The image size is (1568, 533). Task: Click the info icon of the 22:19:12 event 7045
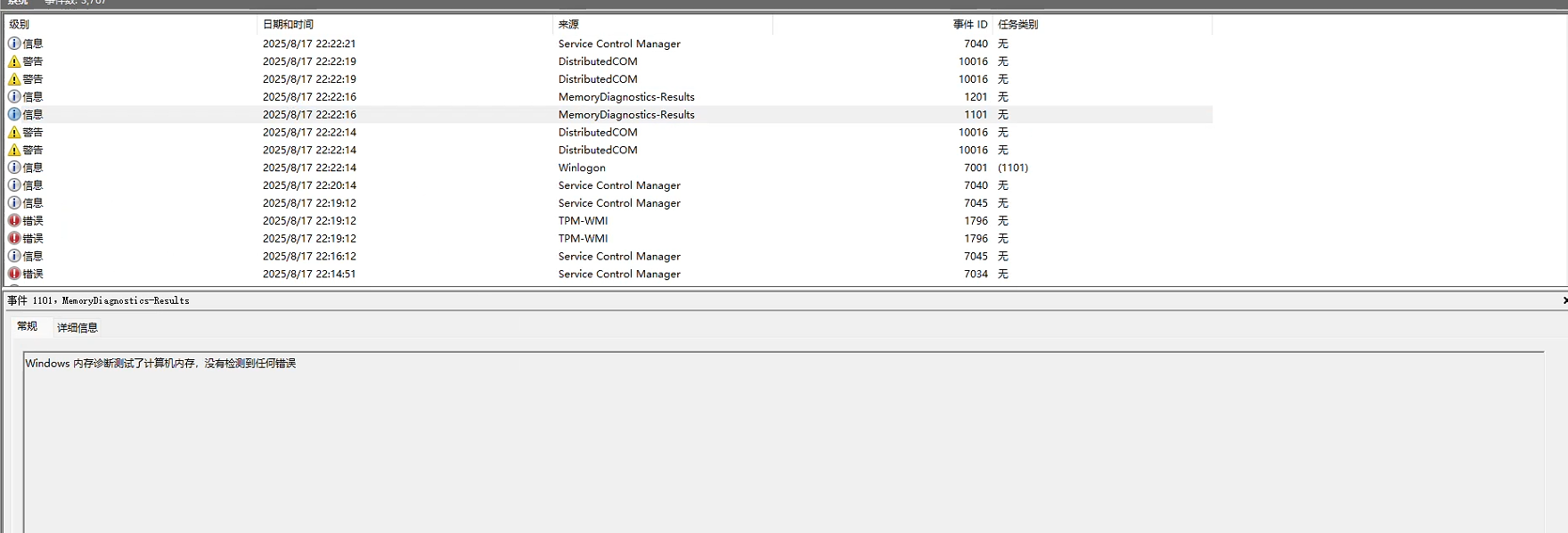click(x=14, y=203)
